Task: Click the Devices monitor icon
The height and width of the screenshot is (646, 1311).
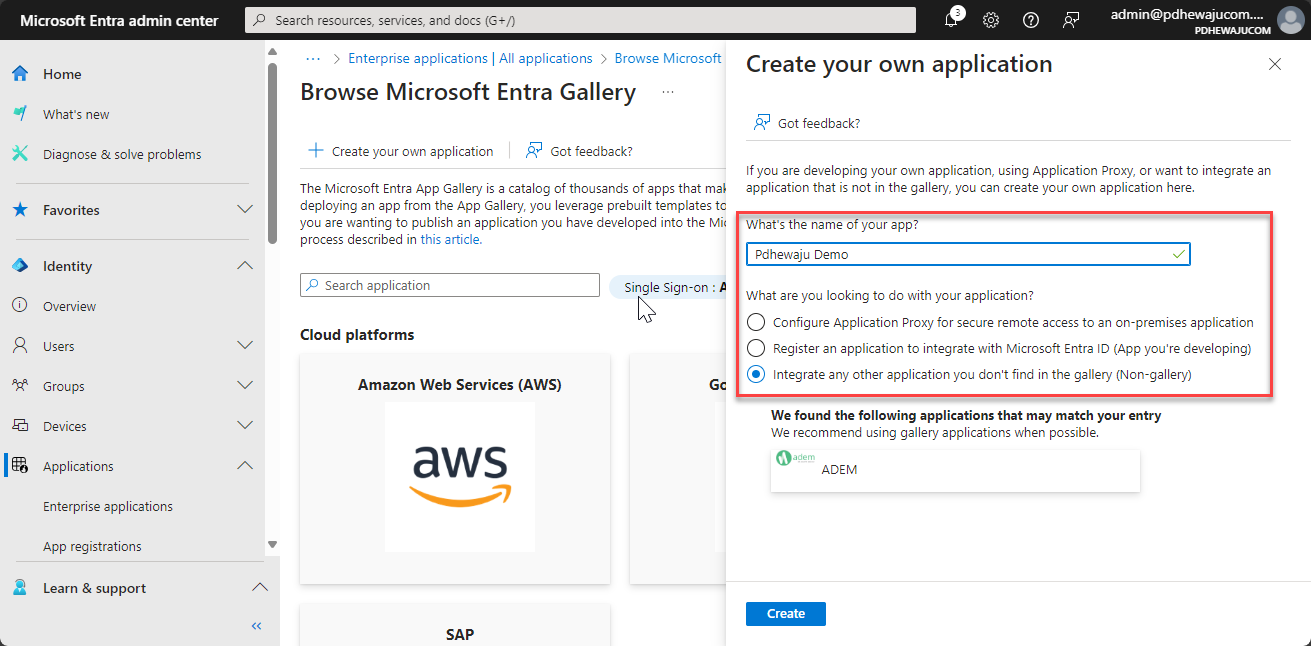Action: point(20,426)
